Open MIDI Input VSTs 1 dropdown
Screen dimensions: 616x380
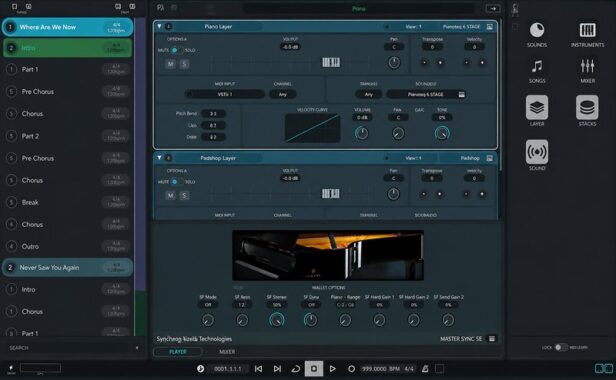point(225,94)
